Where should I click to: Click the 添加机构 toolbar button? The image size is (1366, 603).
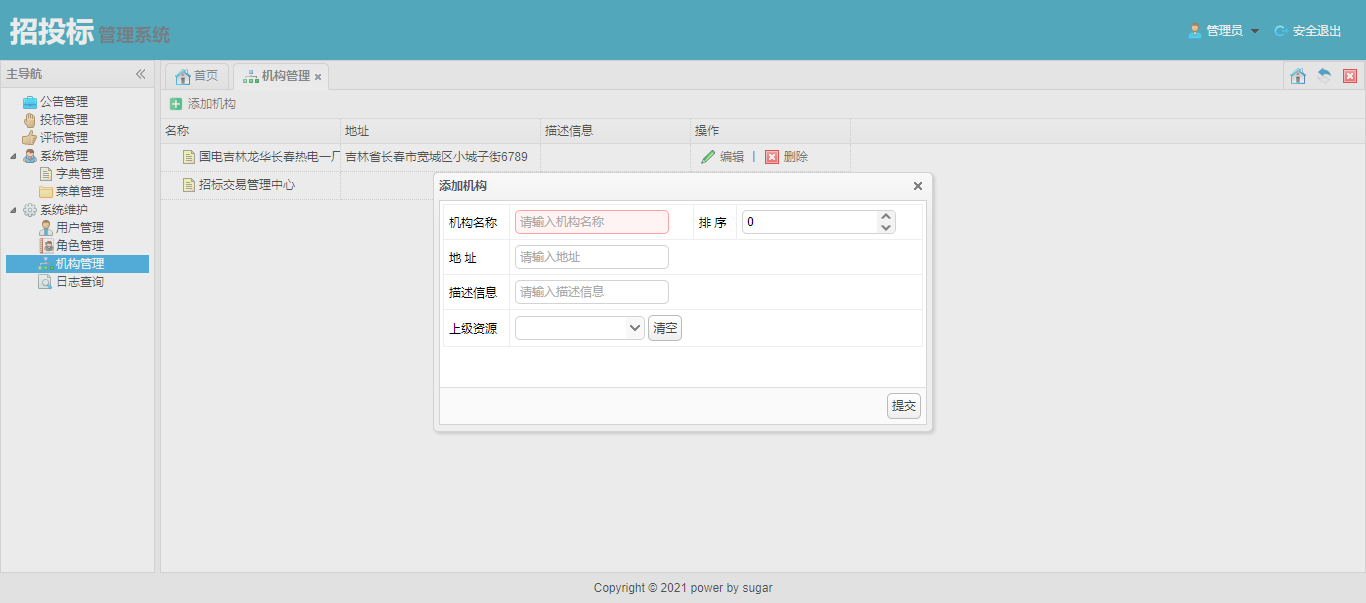[x=203, y=104]
